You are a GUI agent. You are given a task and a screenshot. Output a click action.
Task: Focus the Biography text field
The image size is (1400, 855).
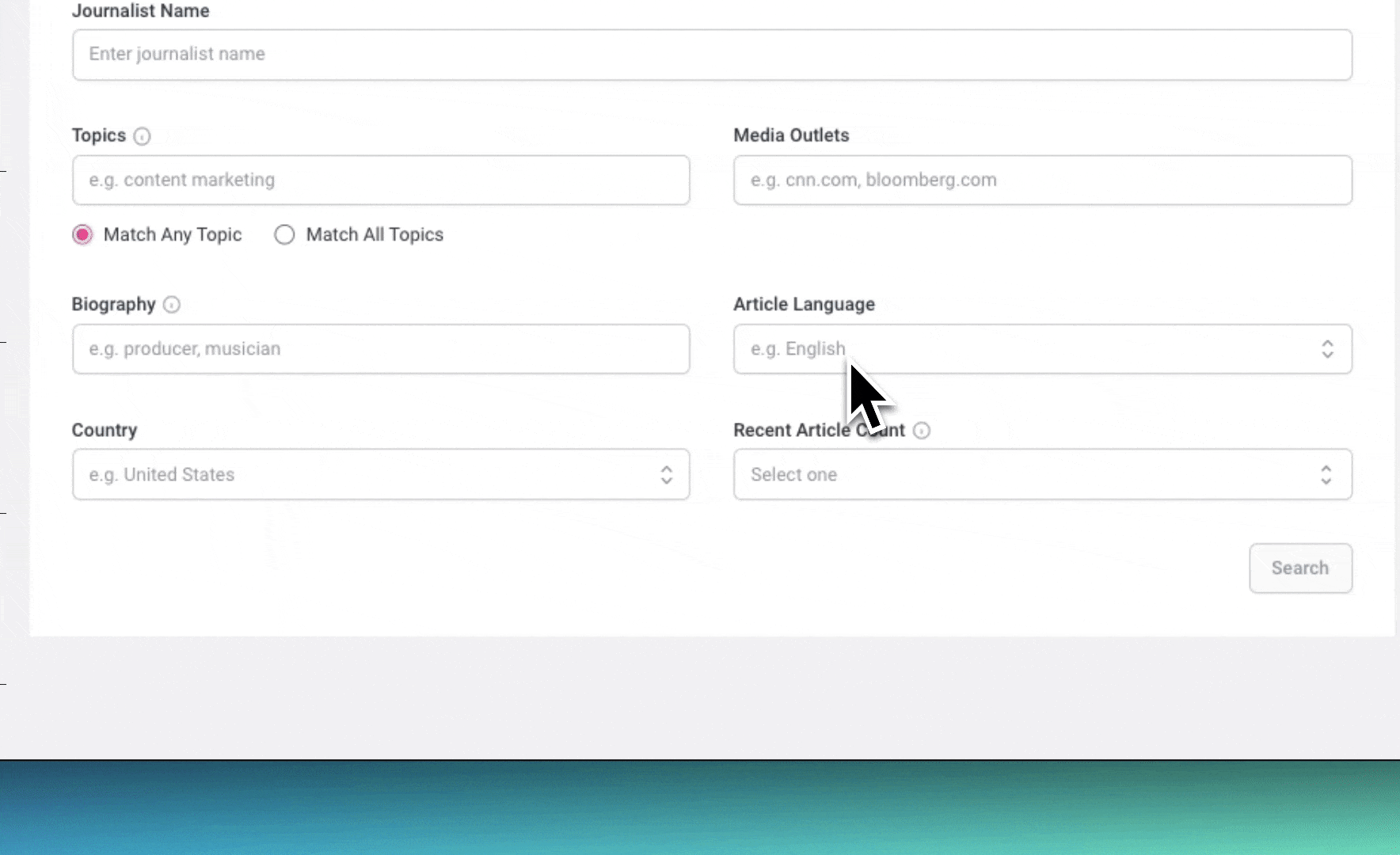(x=380, y=349)
